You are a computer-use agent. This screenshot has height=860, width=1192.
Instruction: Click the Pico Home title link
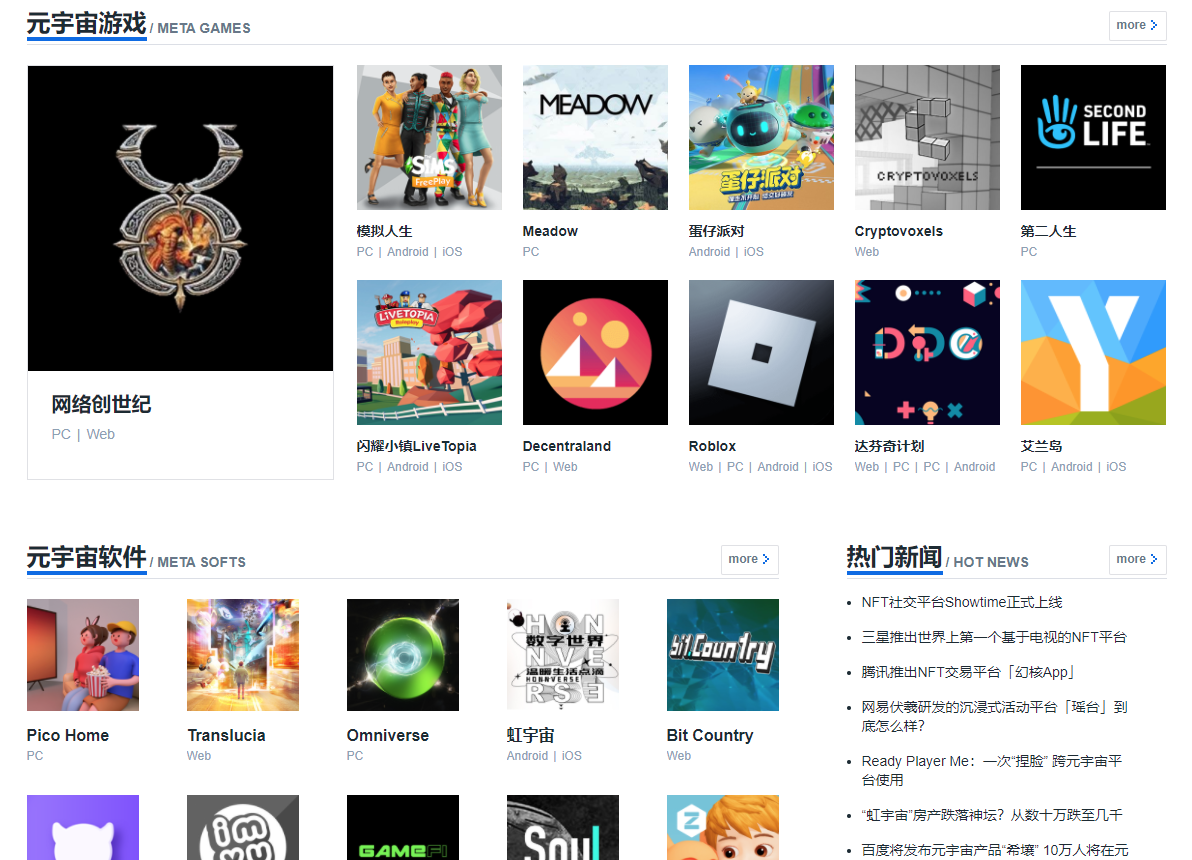(x=68, y=735)
